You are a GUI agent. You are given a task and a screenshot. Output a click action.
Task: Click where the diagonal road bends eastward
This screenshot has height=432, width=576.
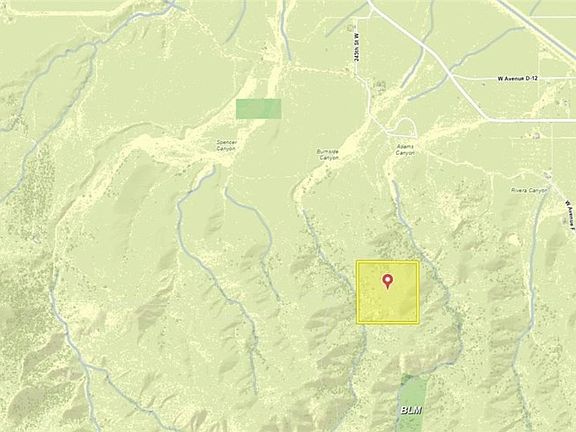pyautogui.click(x=487, y=118)
